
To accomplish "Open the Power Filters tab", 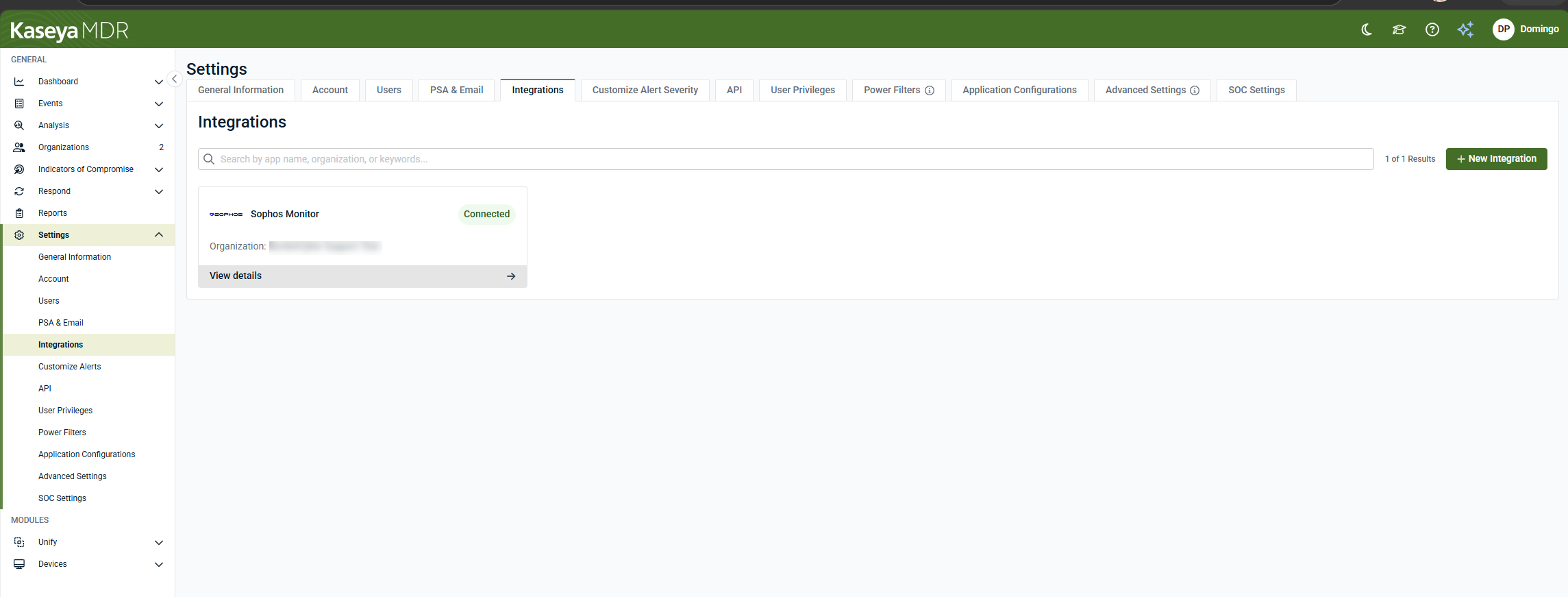I will 899,90.
